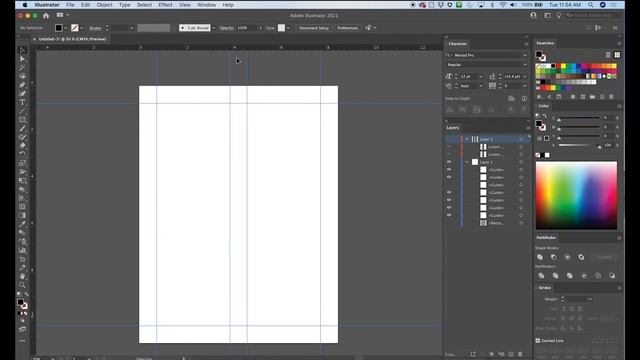Select the Hand tool
This screenshot has height=360, width=640.
click(x=22, y=276)
